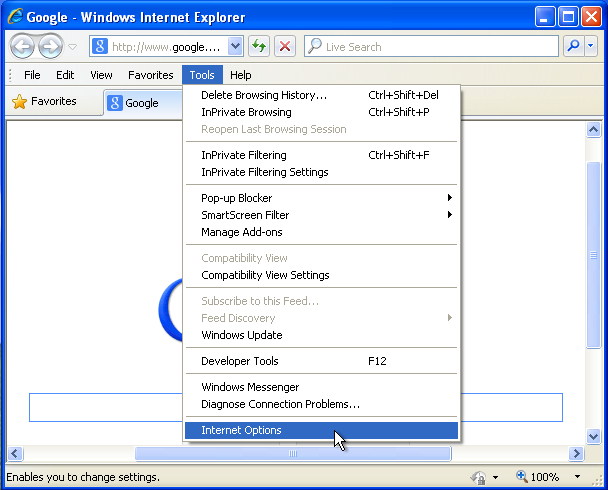Screen dimensions: 608x490
Task: Open the Favorites menu in menu bar
Action: 150,75
